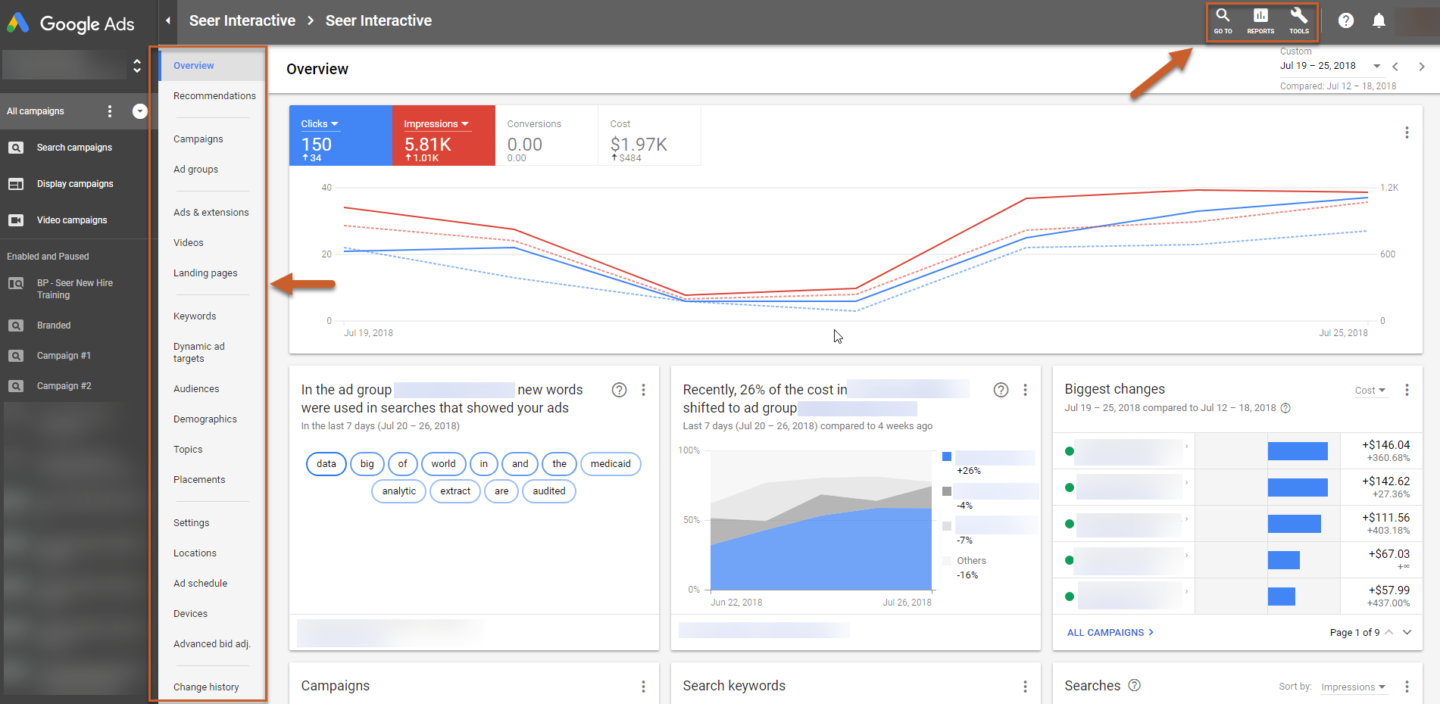This screenshot has width=1440, height=704.
Task: Open the notifications bell icon
Action: [x=1378, y=20]
